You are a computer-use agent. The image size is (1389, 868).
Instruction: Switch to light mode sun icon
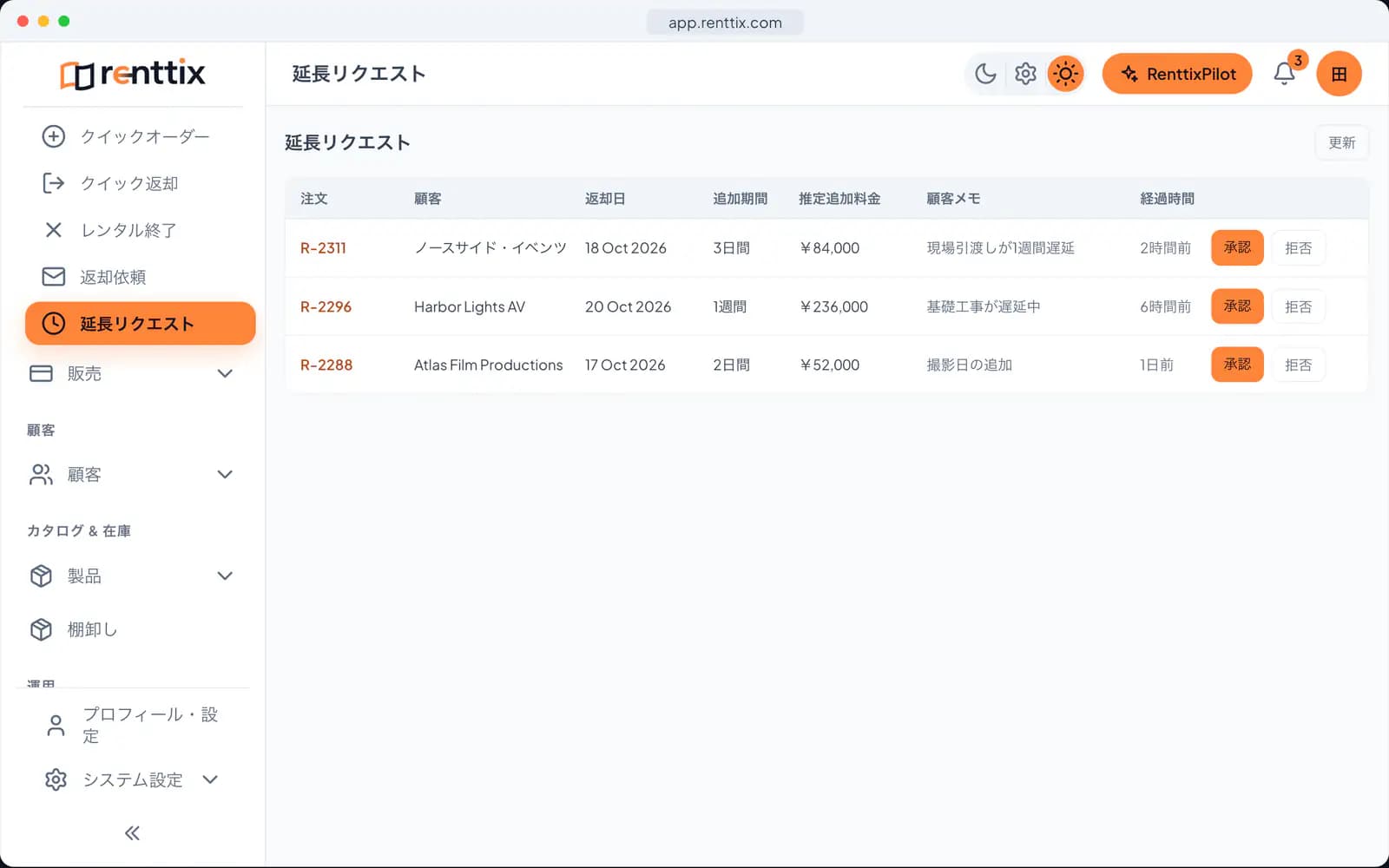(1065, 74)
